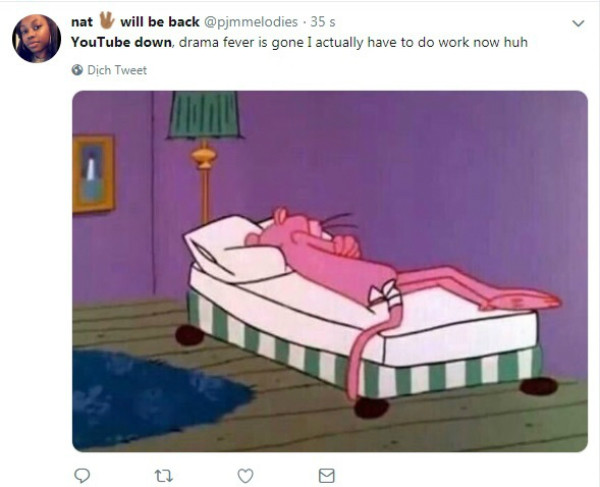Click the bold 'YouTube down' text

(x=121, y=42)
